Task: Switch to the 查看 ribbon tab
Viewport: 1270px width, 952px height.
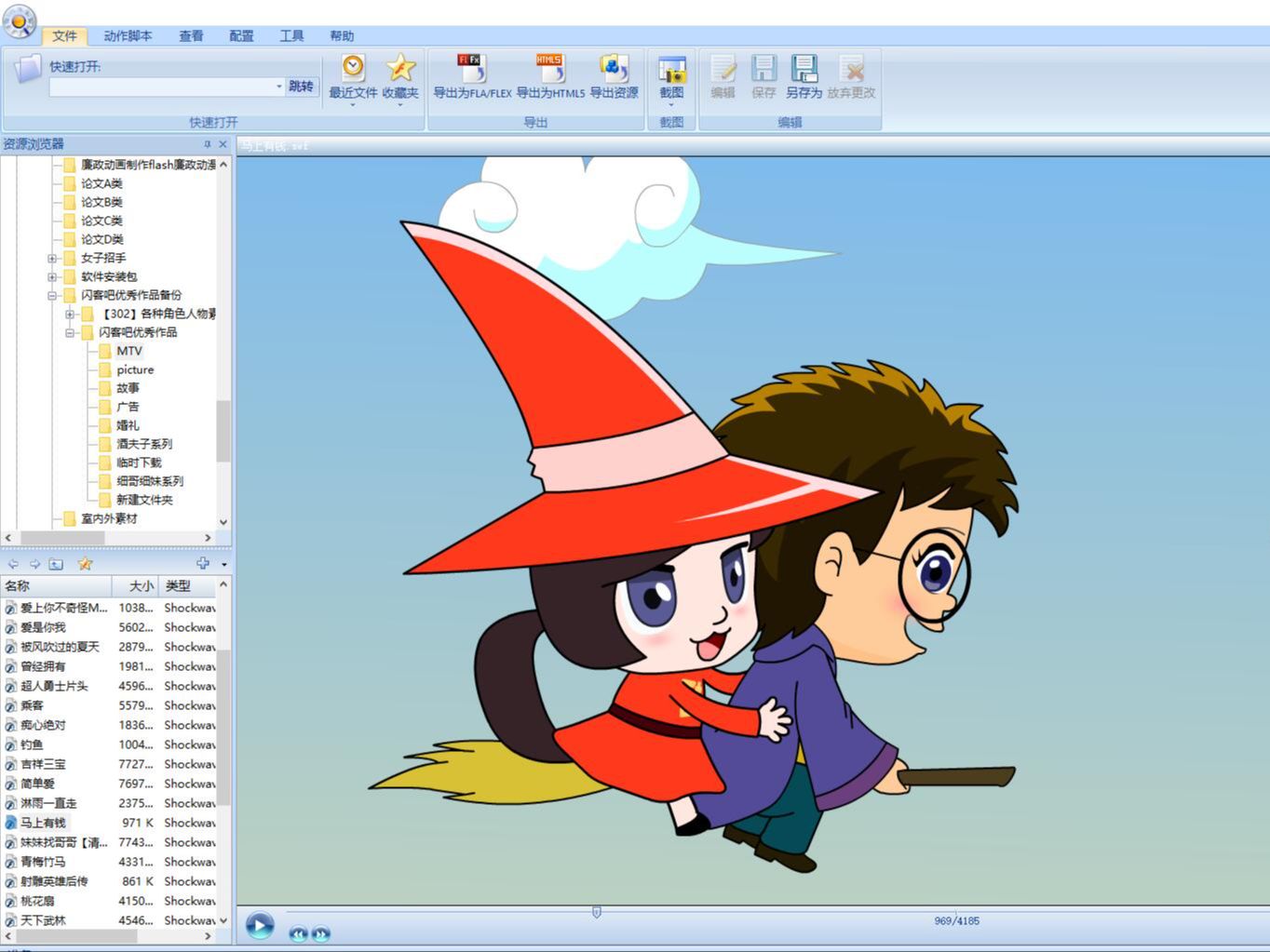Action: pos(191,36)
